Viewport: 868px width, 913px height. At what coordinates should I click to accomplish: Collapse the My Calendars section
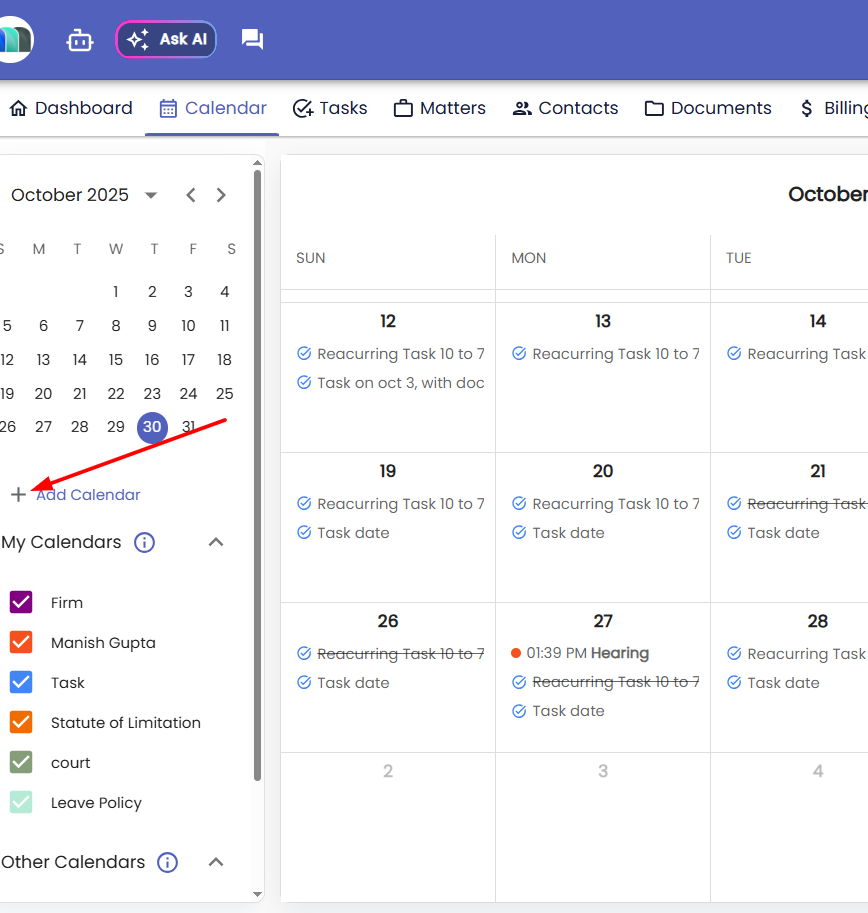click(x=216, y=542)
